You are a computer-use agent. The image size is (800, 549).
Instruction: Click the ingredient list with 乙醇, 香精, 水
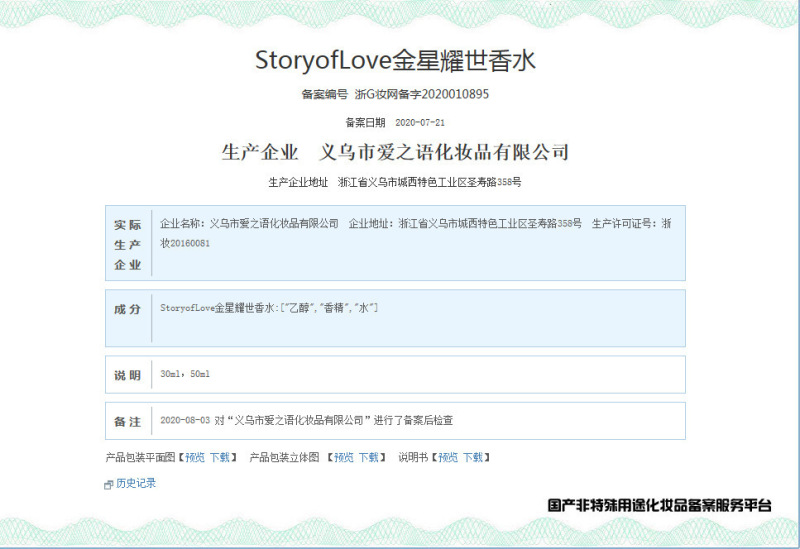coord(269,308)
